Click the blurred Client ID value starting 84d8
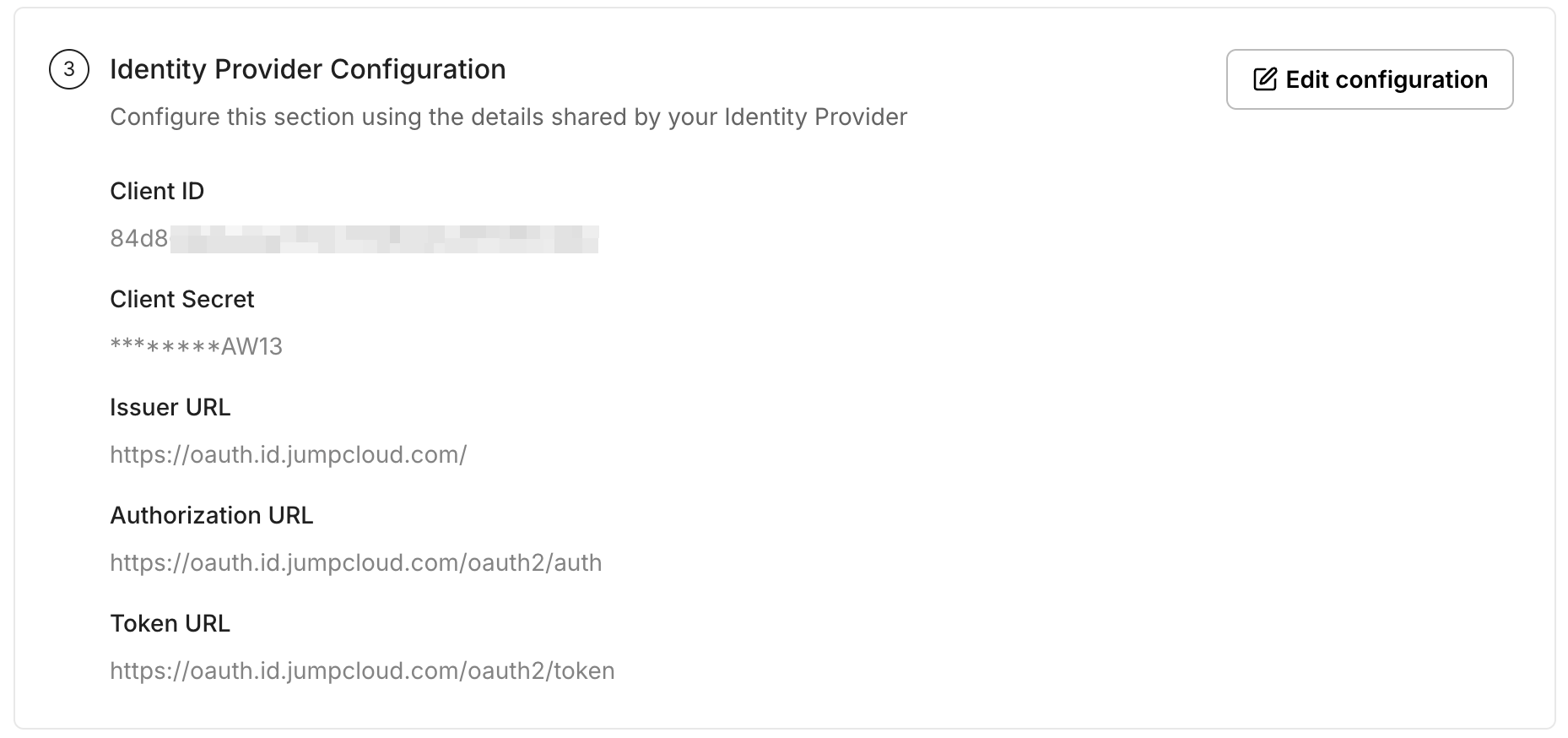This screenshot has width=1568, height=738. pyautogui.click(x=354, y=238)
